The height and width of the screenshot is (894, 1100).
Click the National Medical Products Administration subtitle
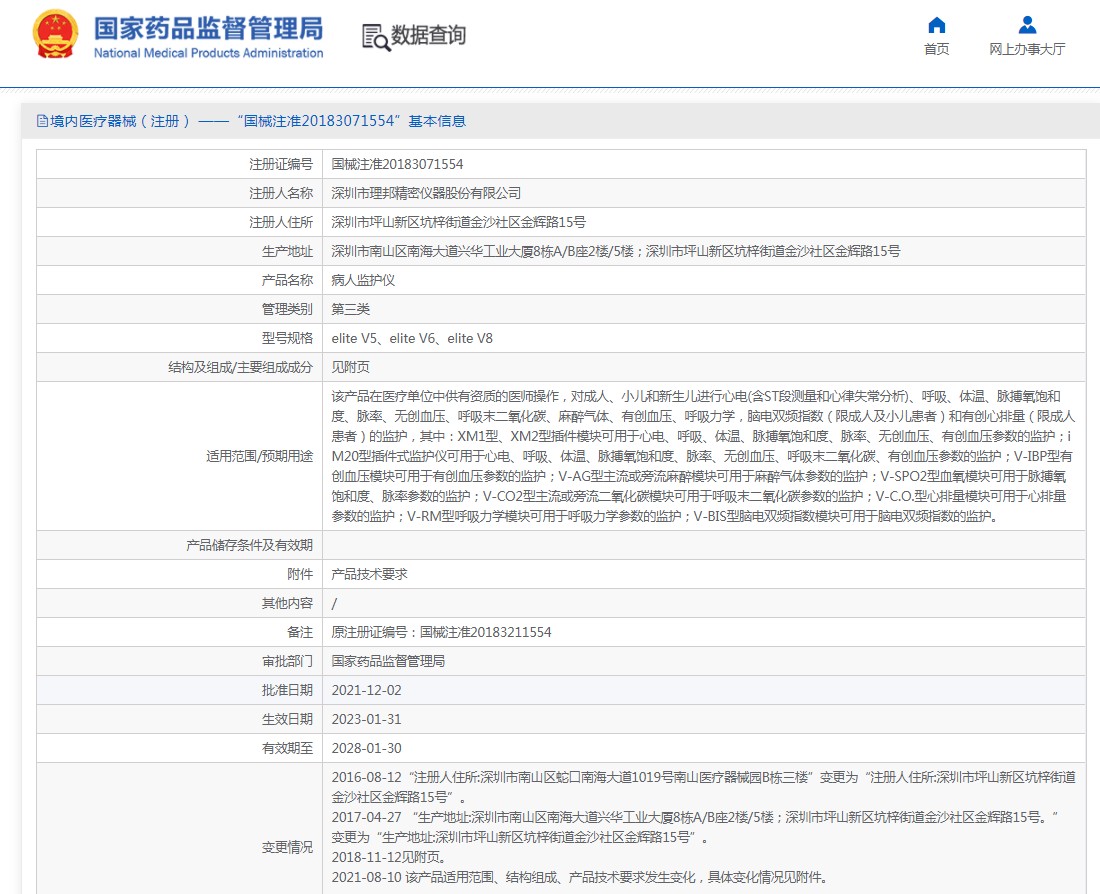(208, 53)
